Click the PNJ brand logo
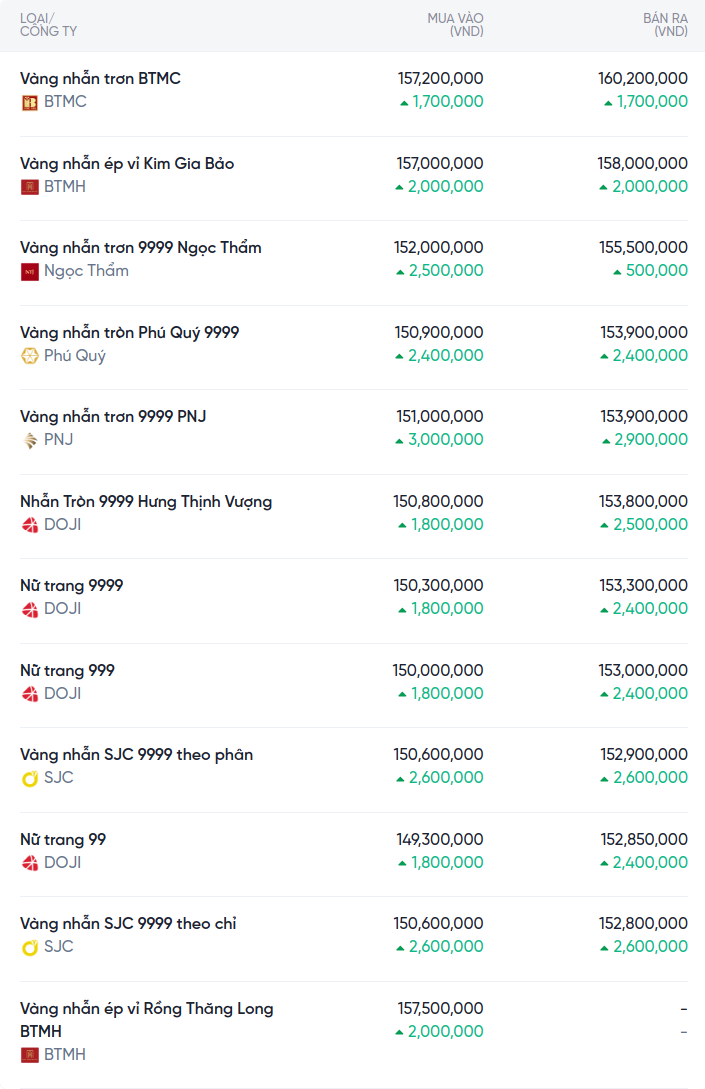Image resolution: width=705 pixels, height=1089 pixels. coord(30,440)
